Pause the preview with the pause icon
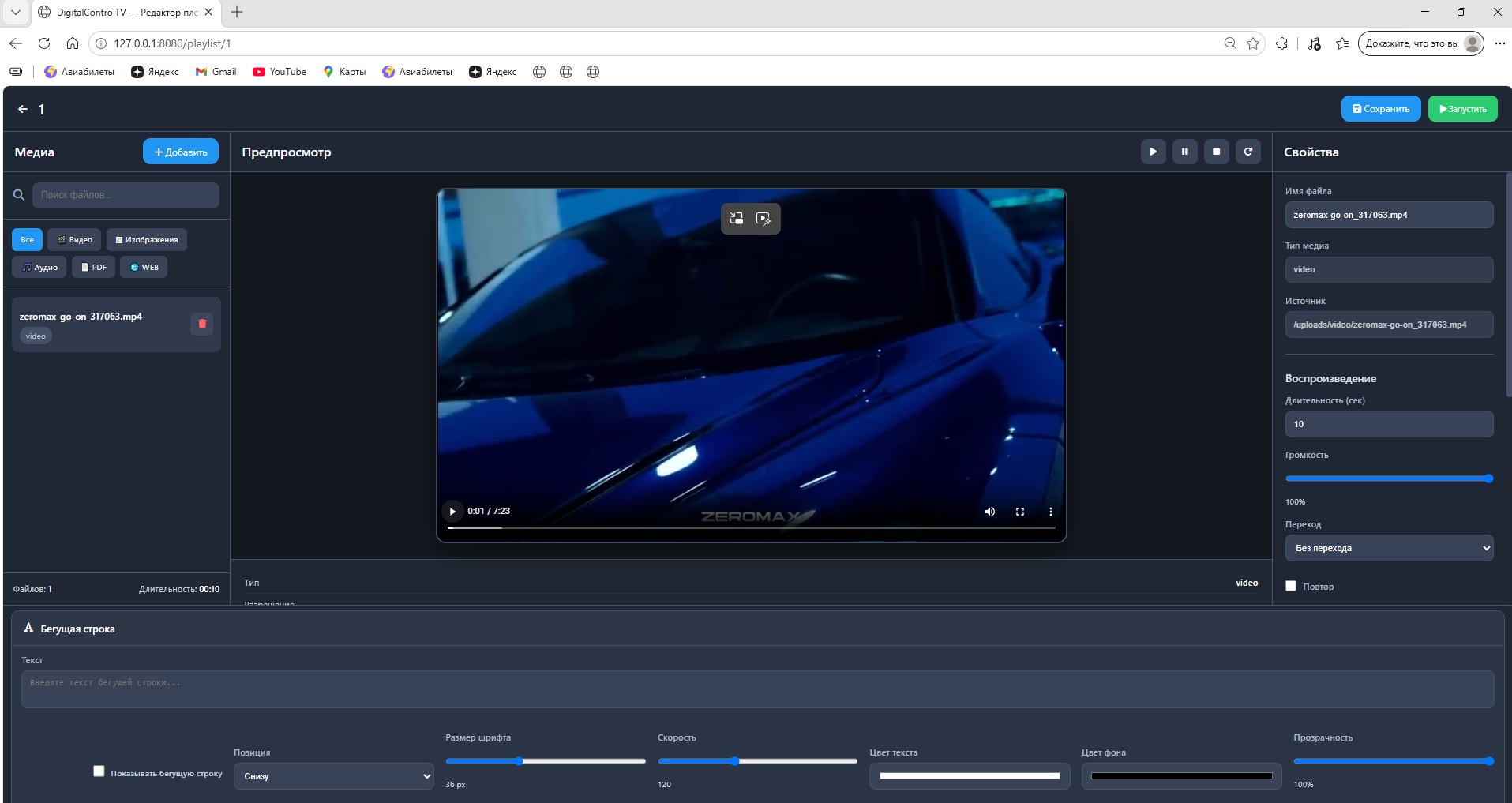The image size is (1512, 803). tap(1184, 152)
